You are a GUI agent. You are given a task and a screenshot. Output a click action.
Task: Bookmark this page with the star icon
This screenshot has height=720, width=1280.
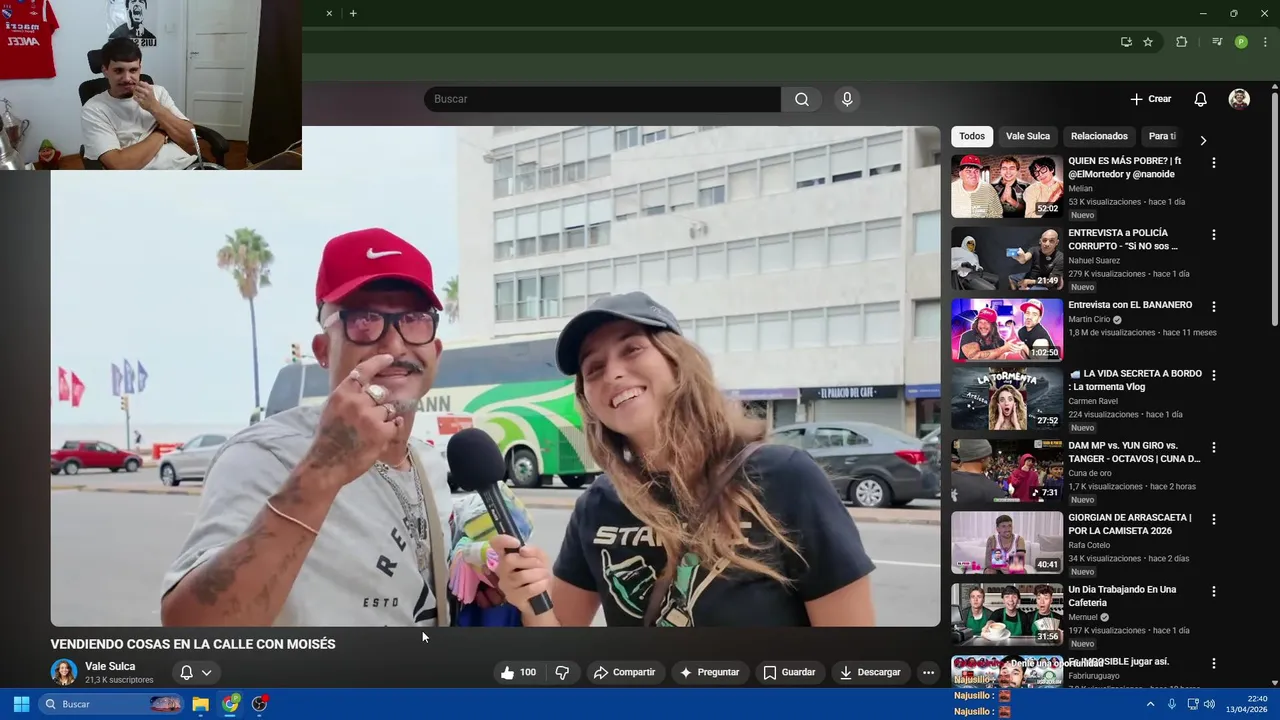pos(1148,42)
